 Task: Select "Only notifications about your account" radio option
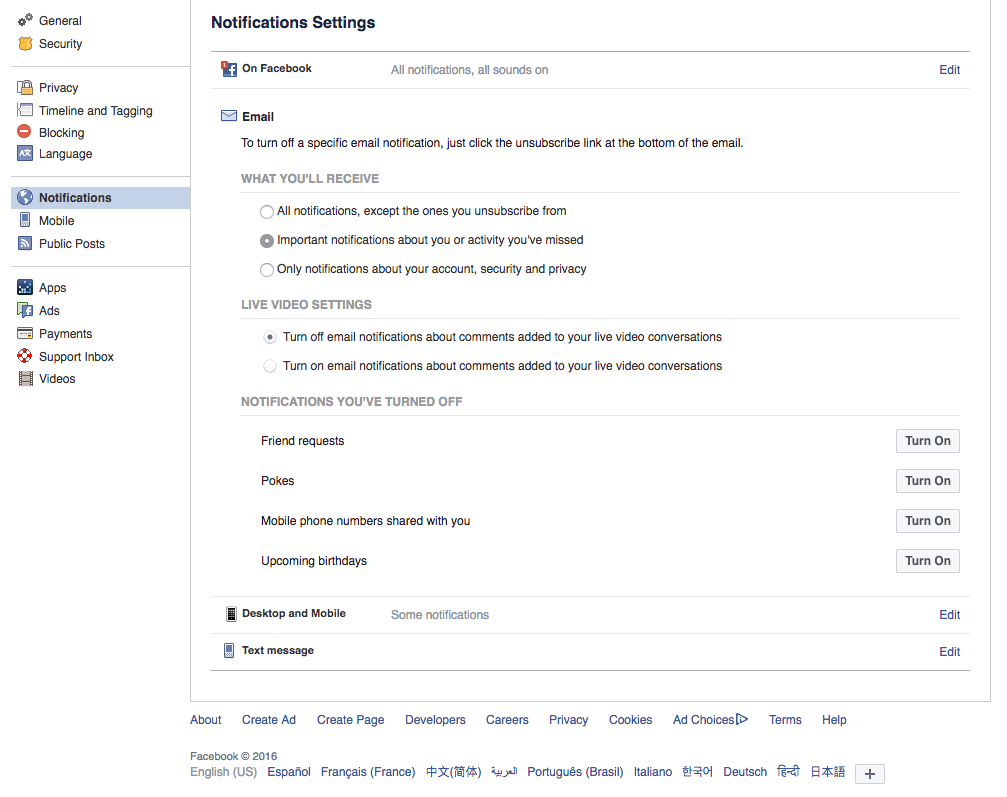tap(267, 270)
